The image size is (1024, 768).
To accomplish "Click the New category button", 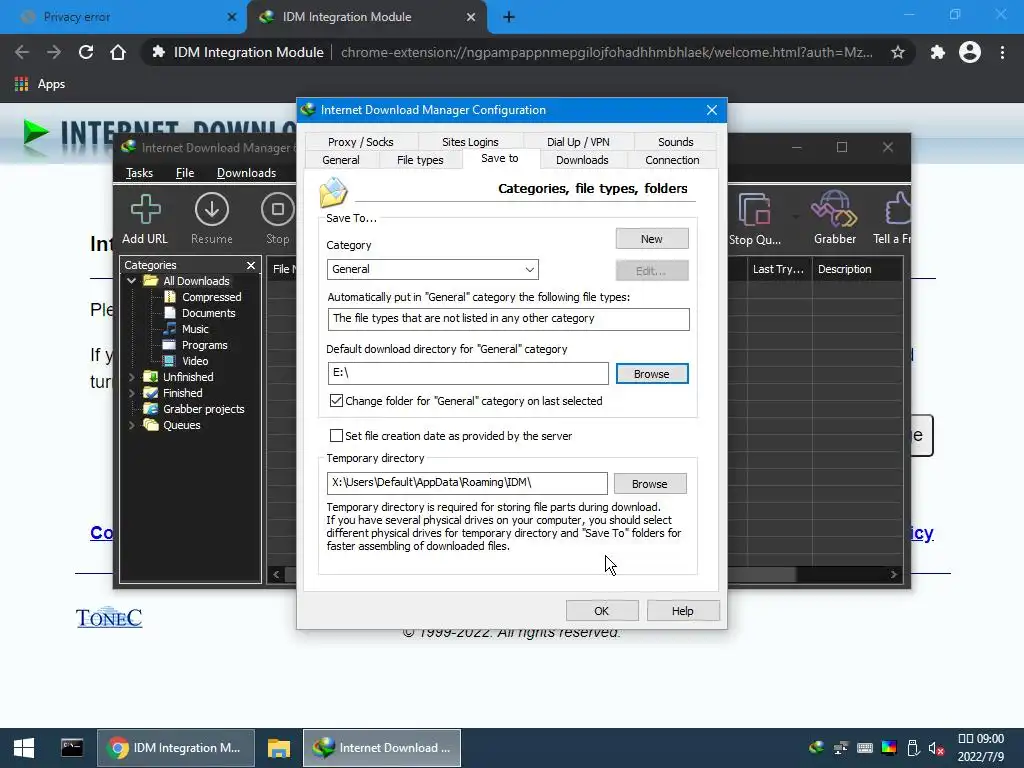I will (652, 238).
